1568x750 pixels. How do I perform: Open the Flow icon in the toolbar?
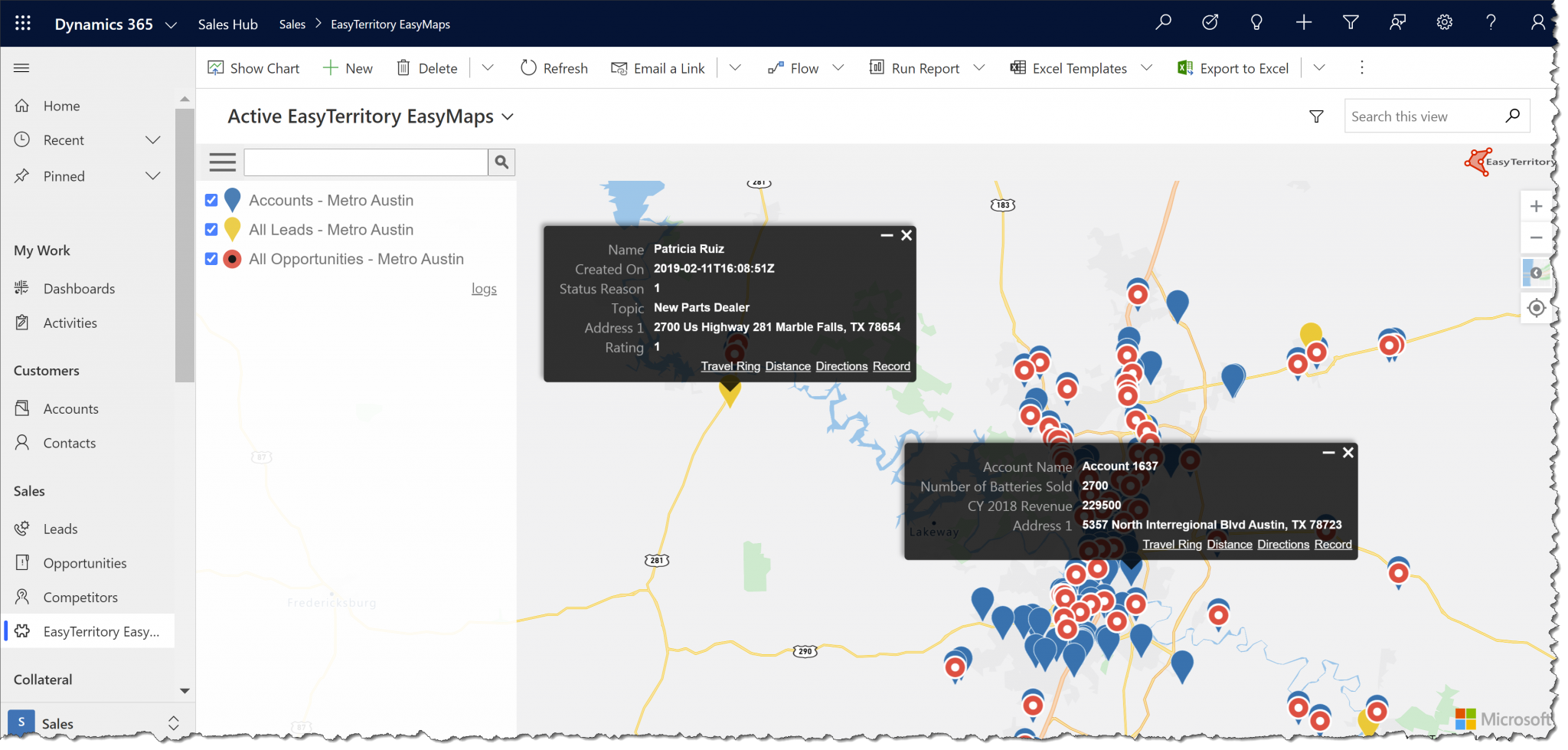click(x=777, y=67)
